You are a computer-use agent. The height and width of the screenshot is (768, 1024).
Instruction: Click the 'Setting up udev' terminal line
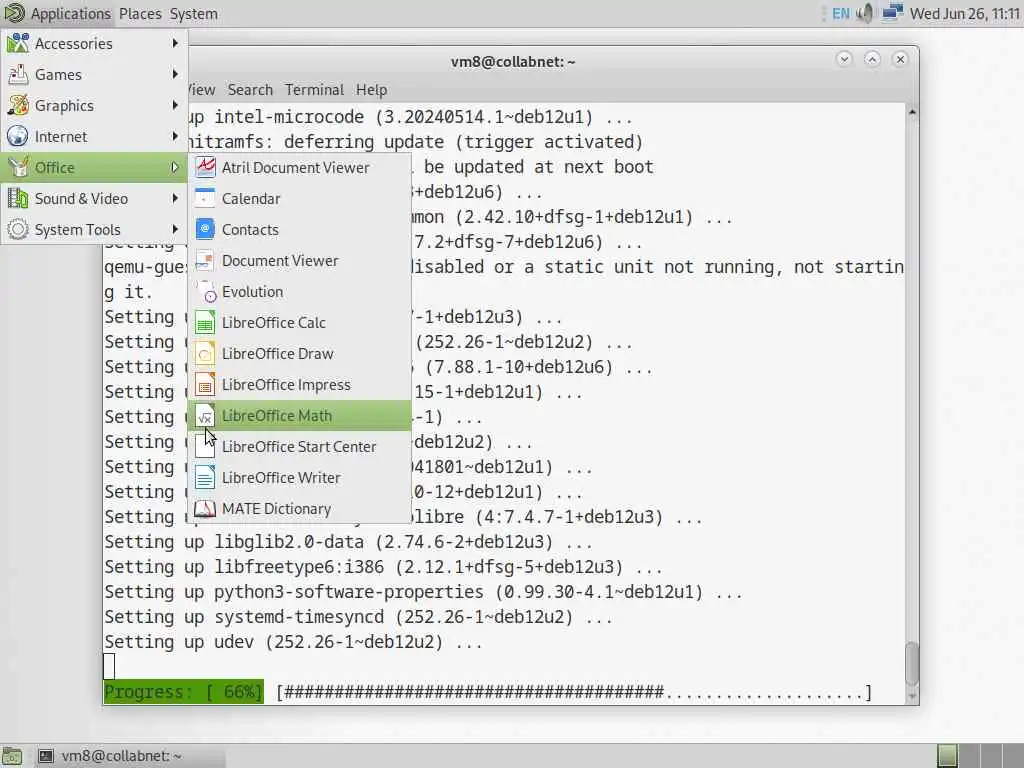pyautogui.click(x=293, y=642)
